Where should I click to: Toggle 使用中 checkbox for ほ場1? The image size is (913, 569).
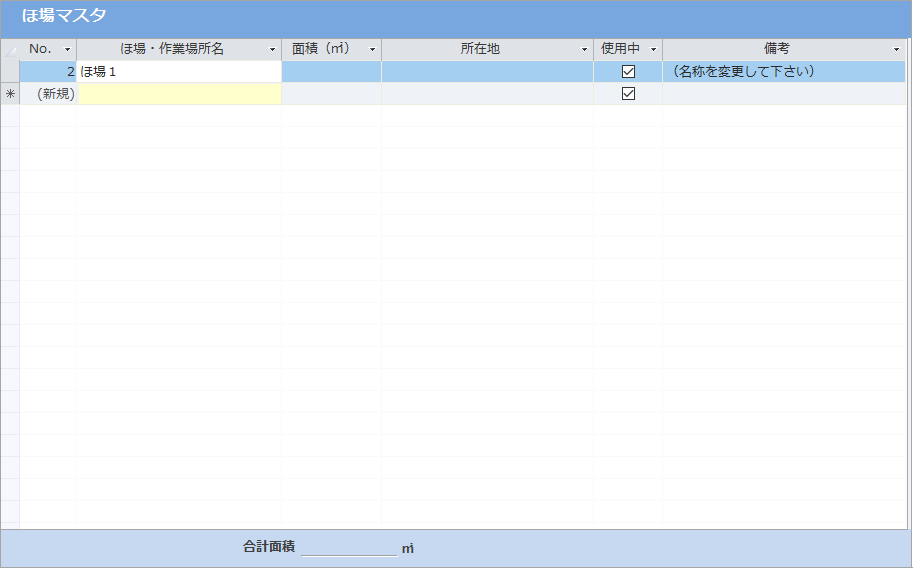click(628, 72)
